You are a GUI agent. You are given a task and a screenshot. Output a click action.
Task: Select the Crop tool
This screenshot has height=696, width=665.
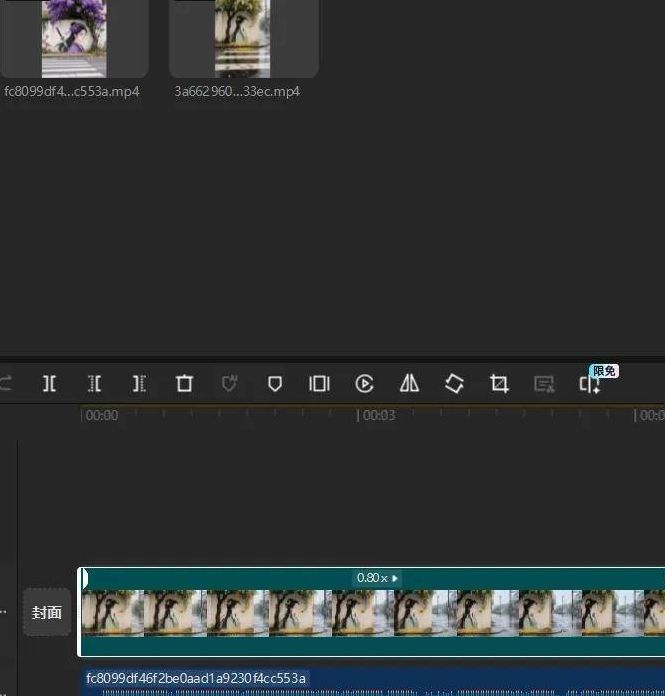[499, 384]
